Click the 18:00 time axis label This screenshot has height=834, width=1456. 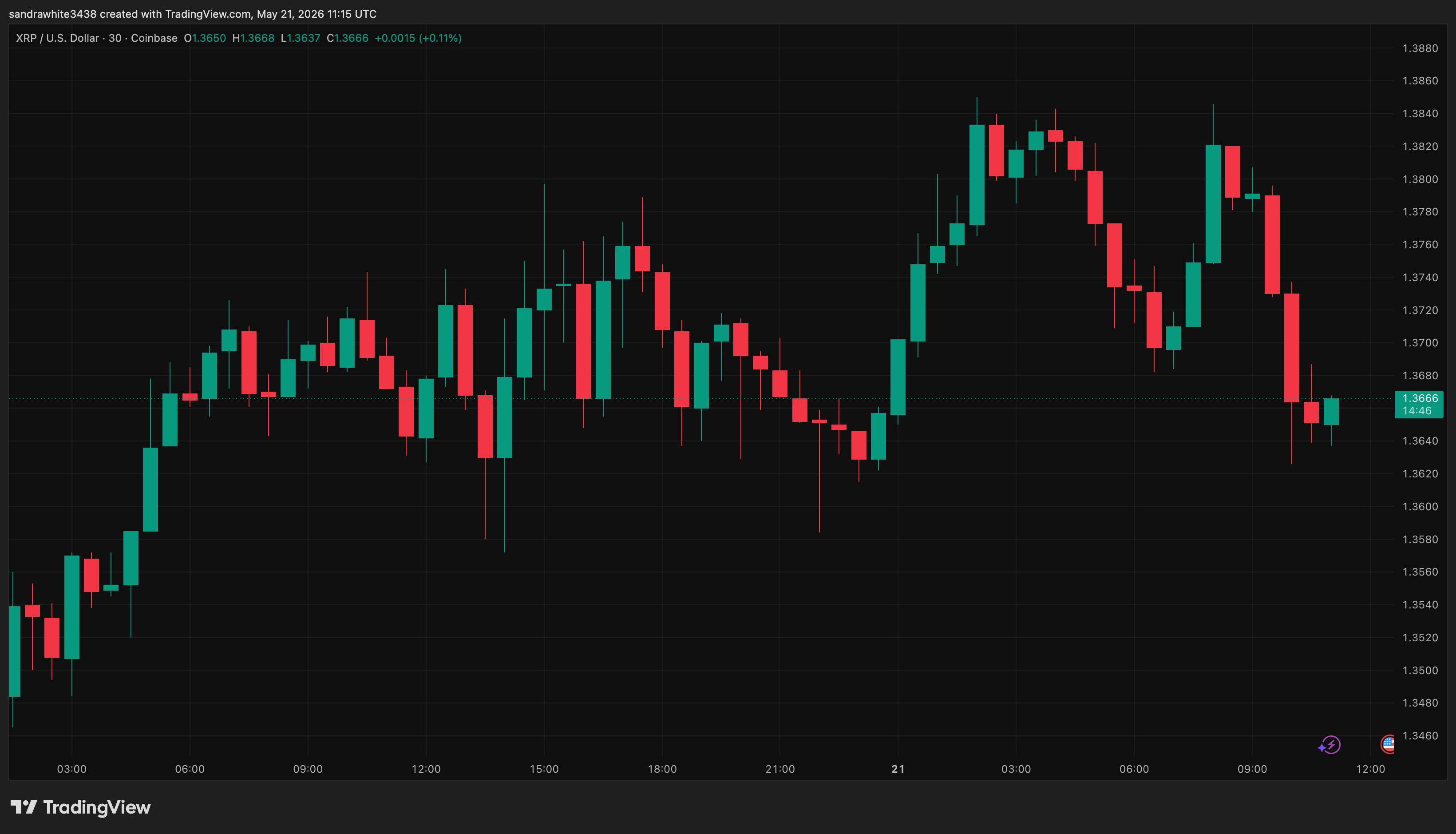662,769
